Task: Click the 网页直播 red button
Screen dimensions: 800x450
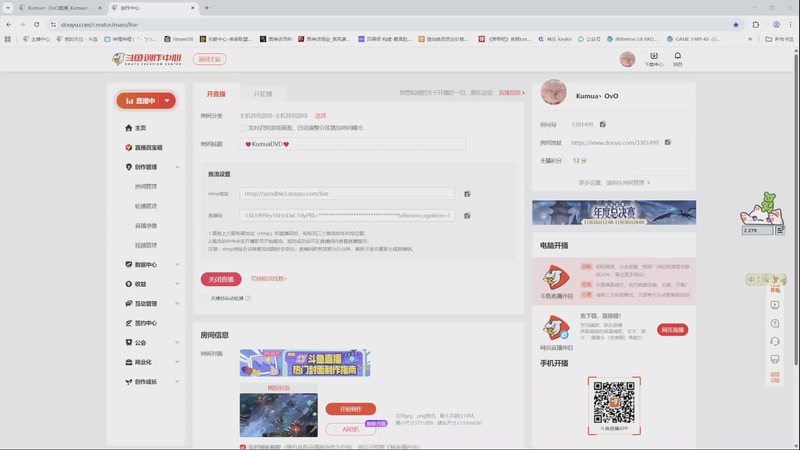Action: pos(672,330)
